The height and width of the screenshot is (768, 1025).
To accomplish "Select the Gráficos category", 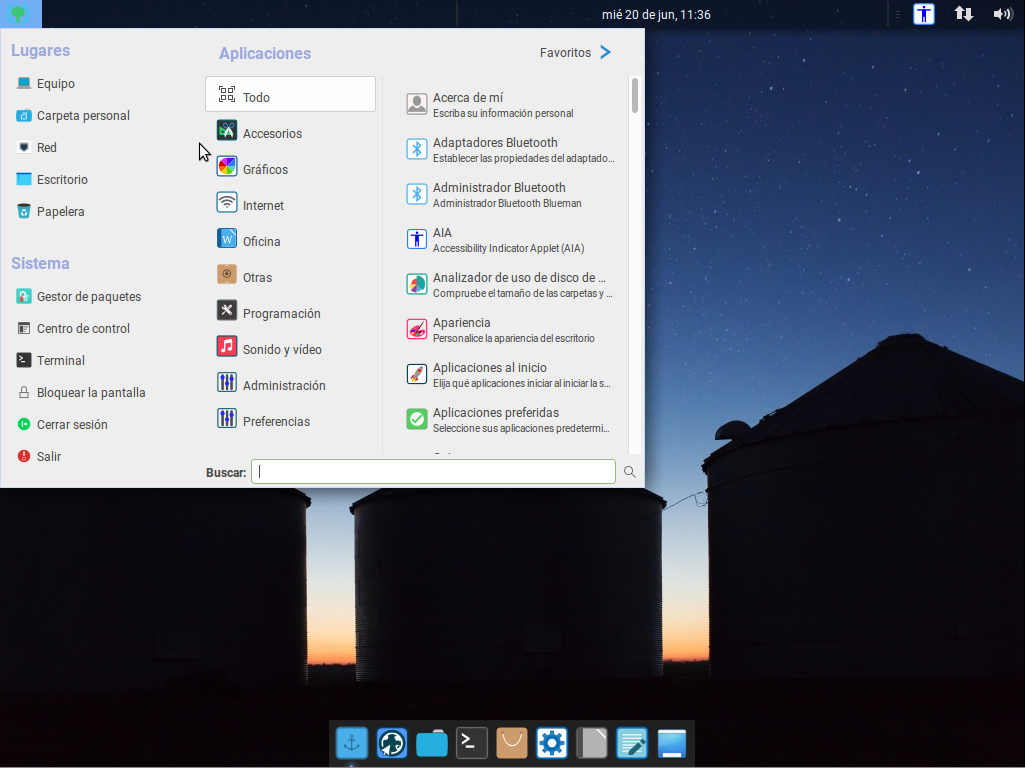I will (x=265, y=170).
